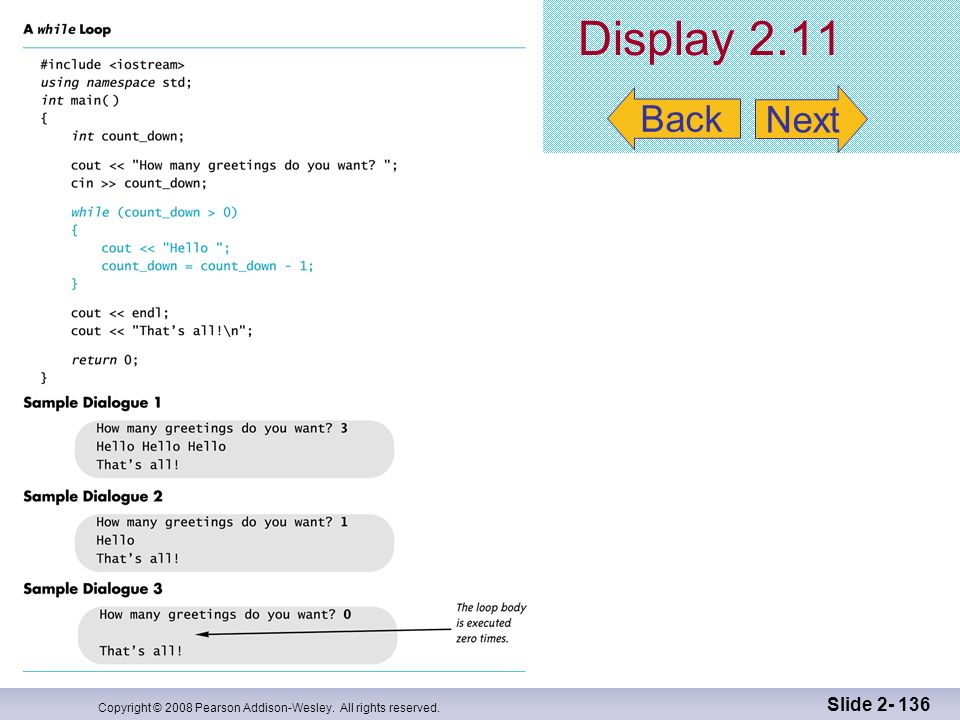The height and width of the screenshot is (720, 960).
Task: Click the prompt line ending with 0
Action: click(x=225, y=614)
